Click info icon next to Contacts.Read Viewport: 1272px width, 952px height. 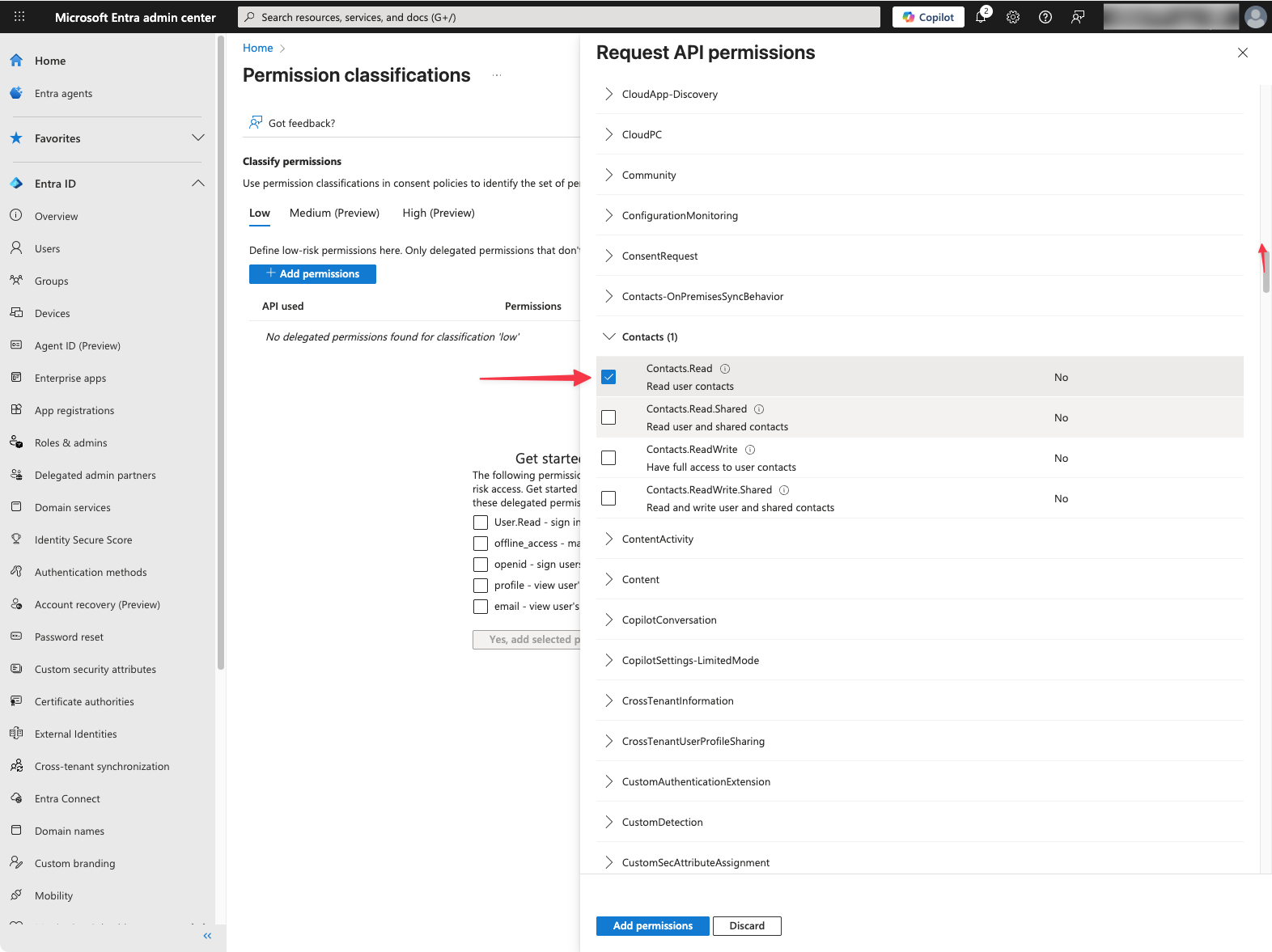click(725, 369)
